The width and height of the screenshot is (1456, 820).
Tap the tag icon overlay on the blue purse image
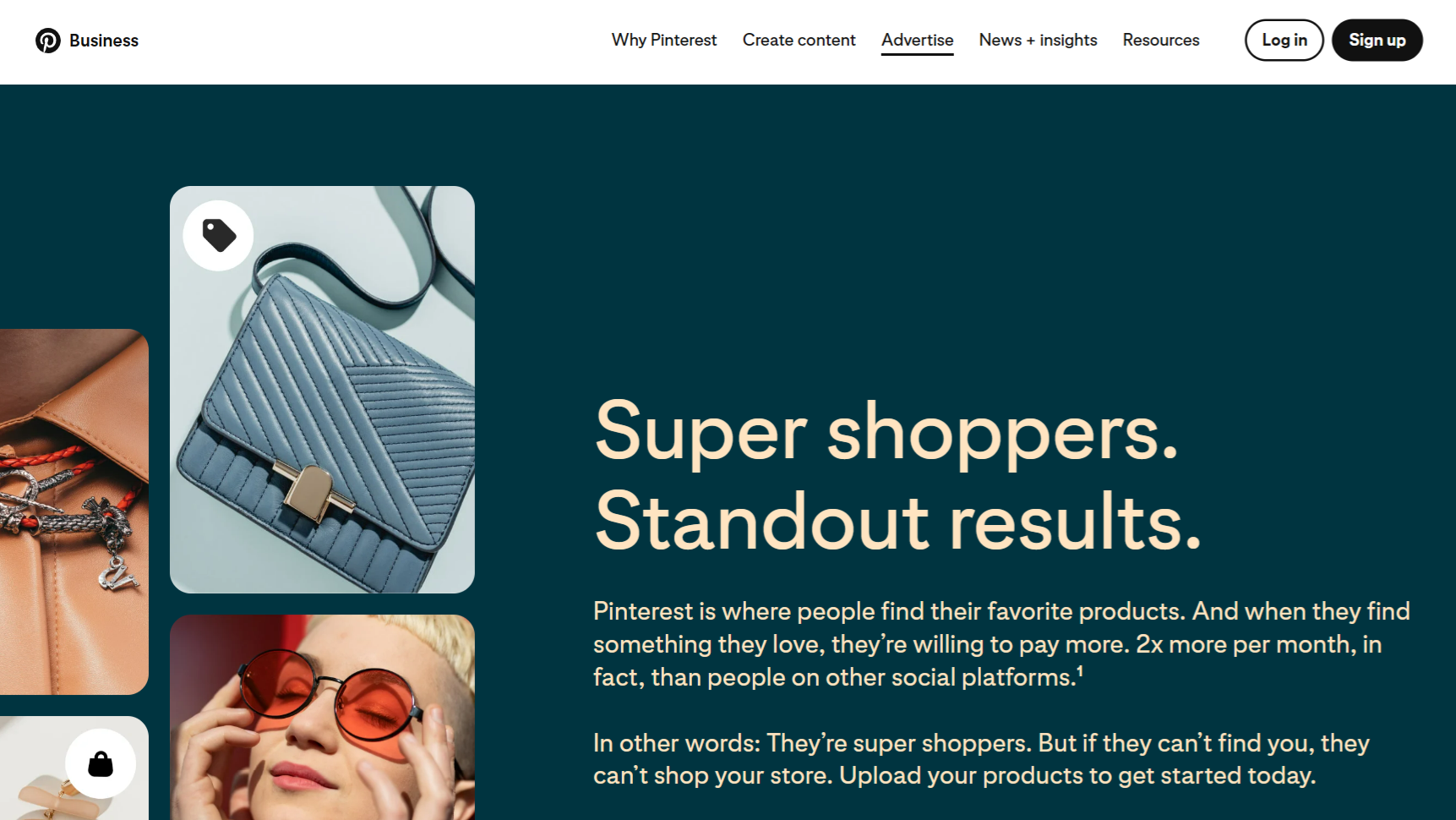click(218, 236)
